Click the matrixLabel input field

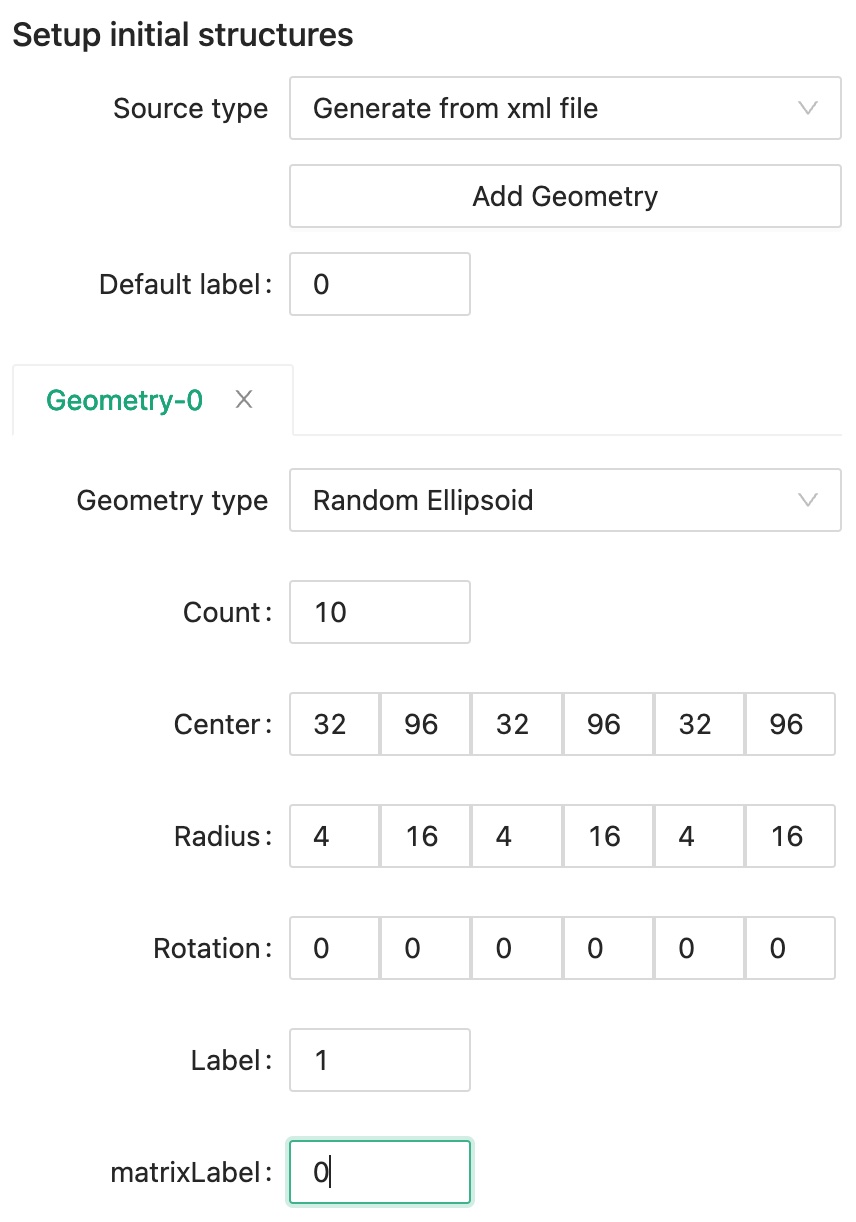[x=379, y=1172]
